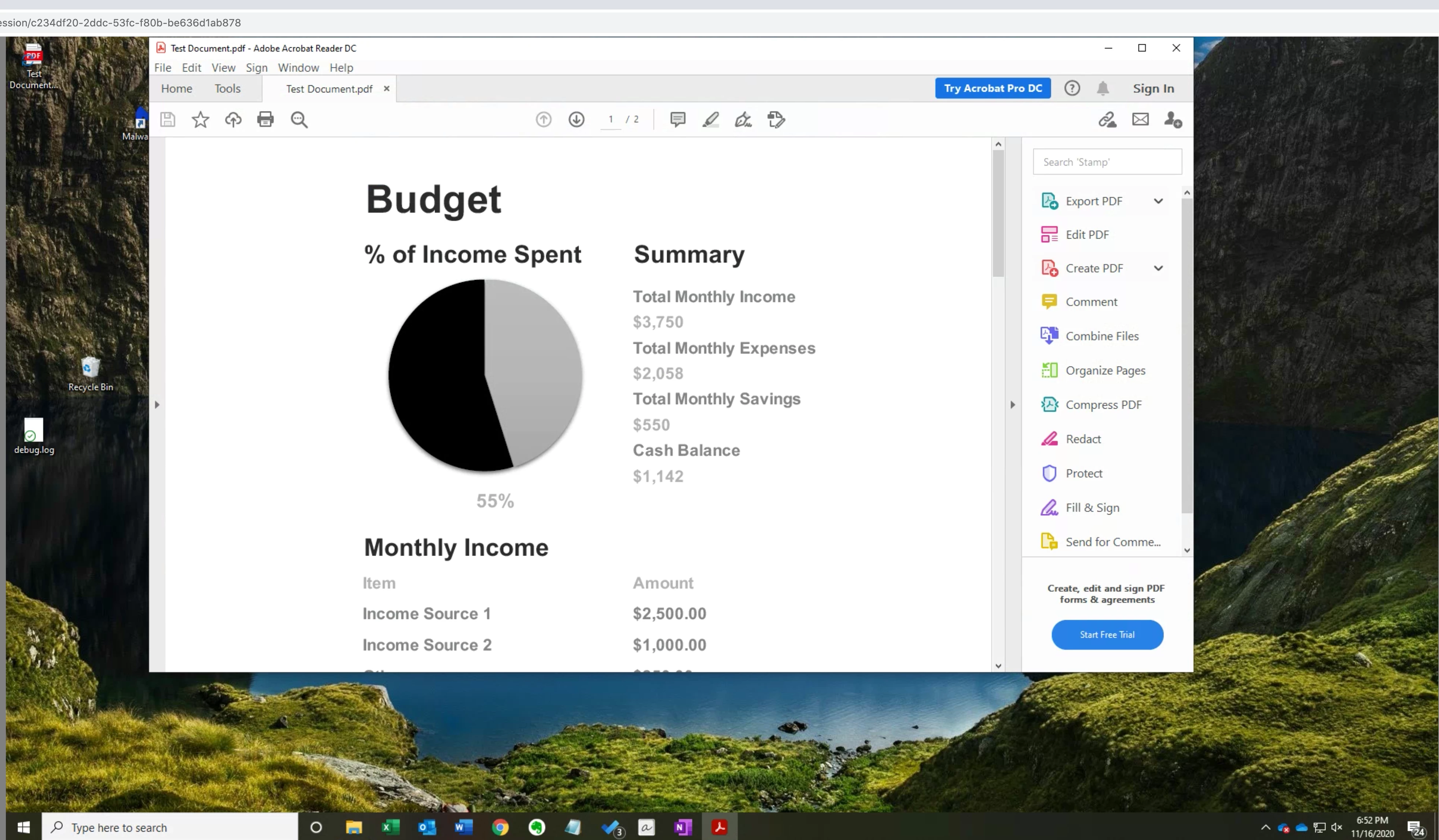Expand the Create PDF chevron

point(1158,268)
